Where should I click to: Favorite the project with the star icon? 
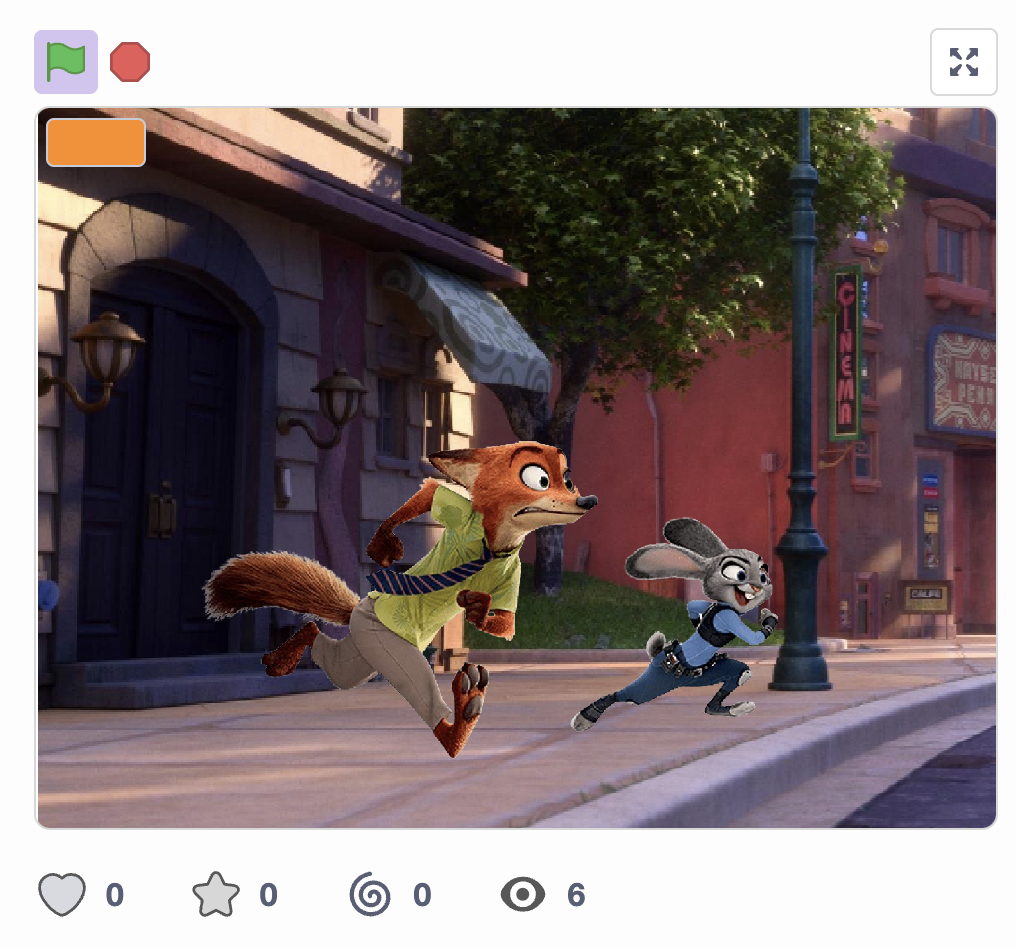216,894
